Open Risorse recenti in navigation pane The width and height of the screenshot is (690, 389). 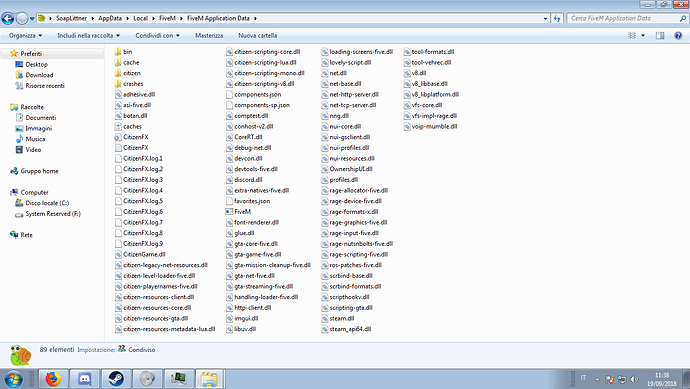[45, 86]
